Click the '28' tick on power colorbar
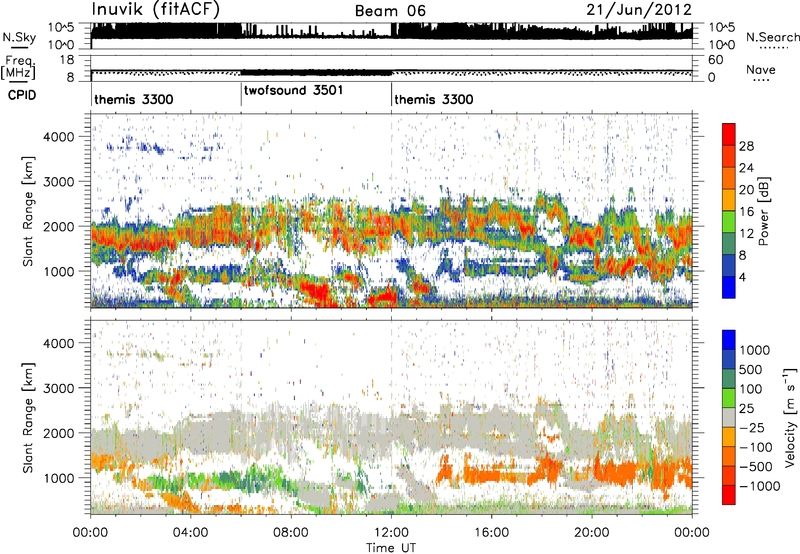Image resolution: width=800 pixels, height=554 pixels. (746, 146)
